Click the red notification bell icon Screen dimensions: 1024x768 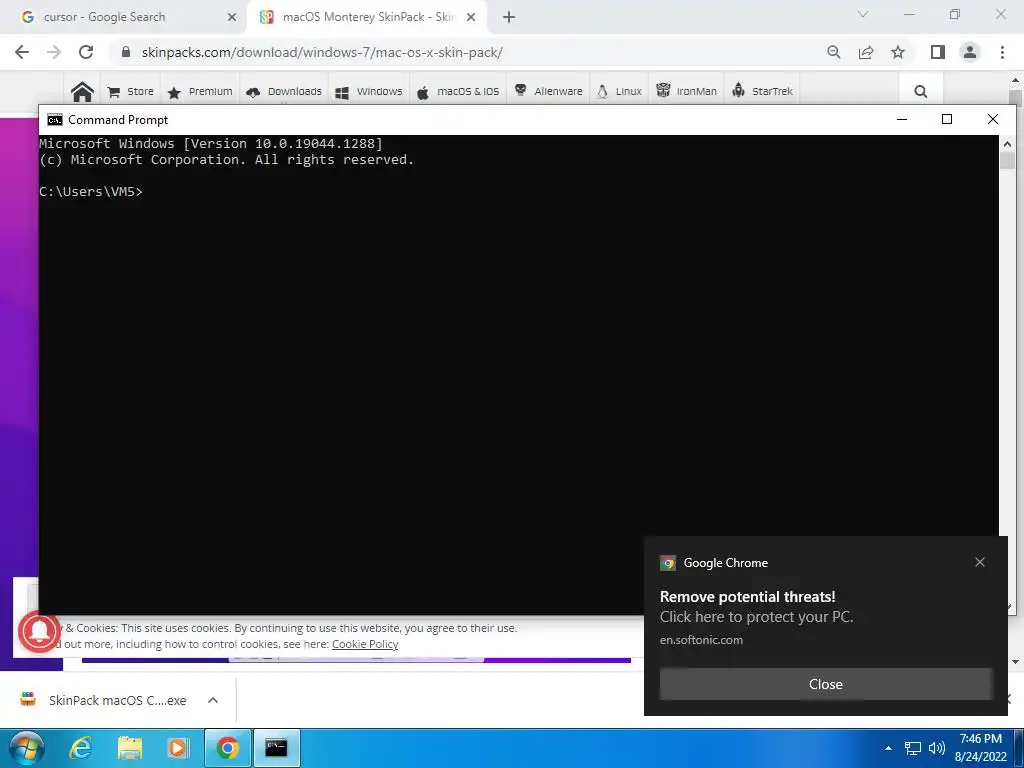39,632
